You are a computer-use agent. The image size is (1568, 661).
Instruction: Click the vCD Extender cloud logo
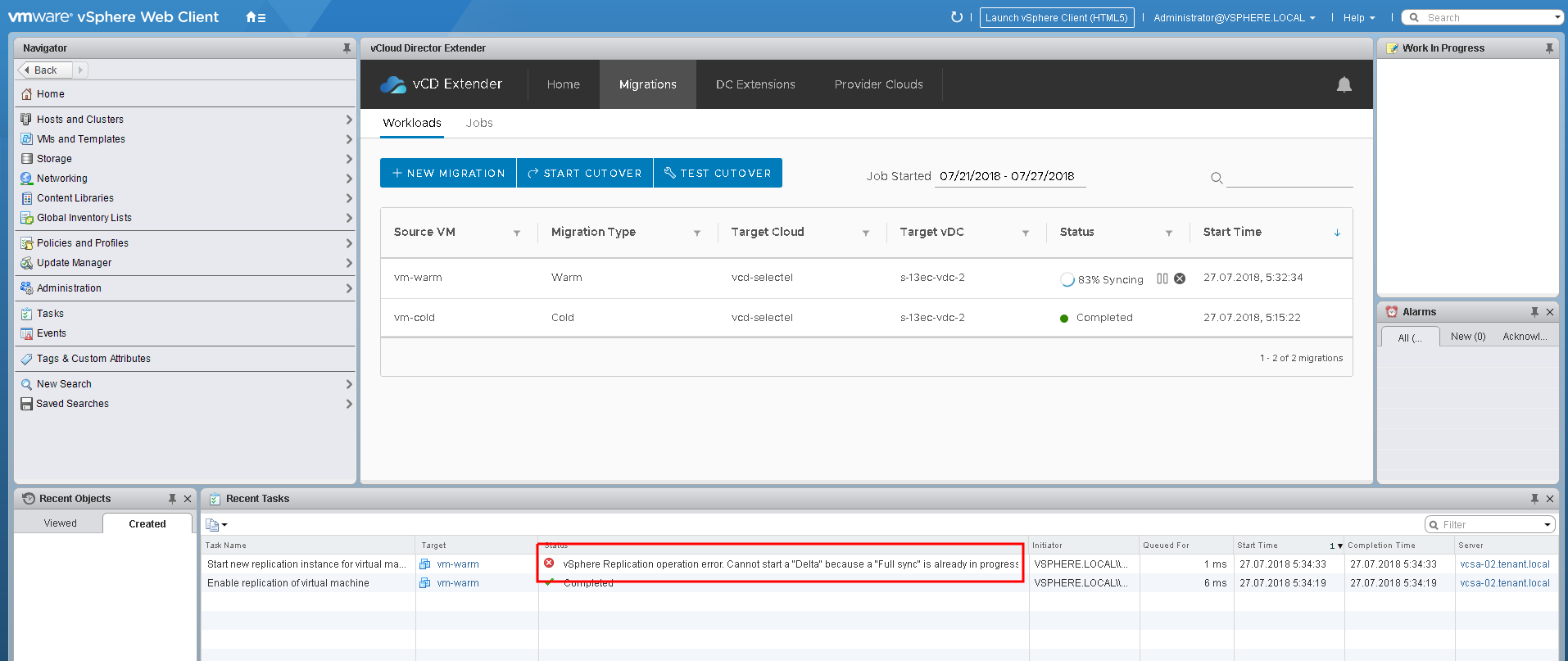(393, 84)
